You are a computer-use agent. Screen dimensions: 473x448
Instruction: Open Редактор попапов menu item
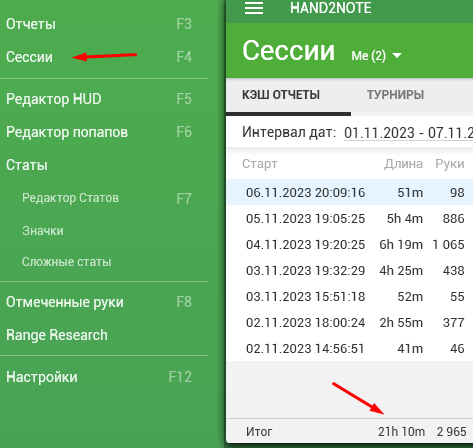(x=67, y=132)
